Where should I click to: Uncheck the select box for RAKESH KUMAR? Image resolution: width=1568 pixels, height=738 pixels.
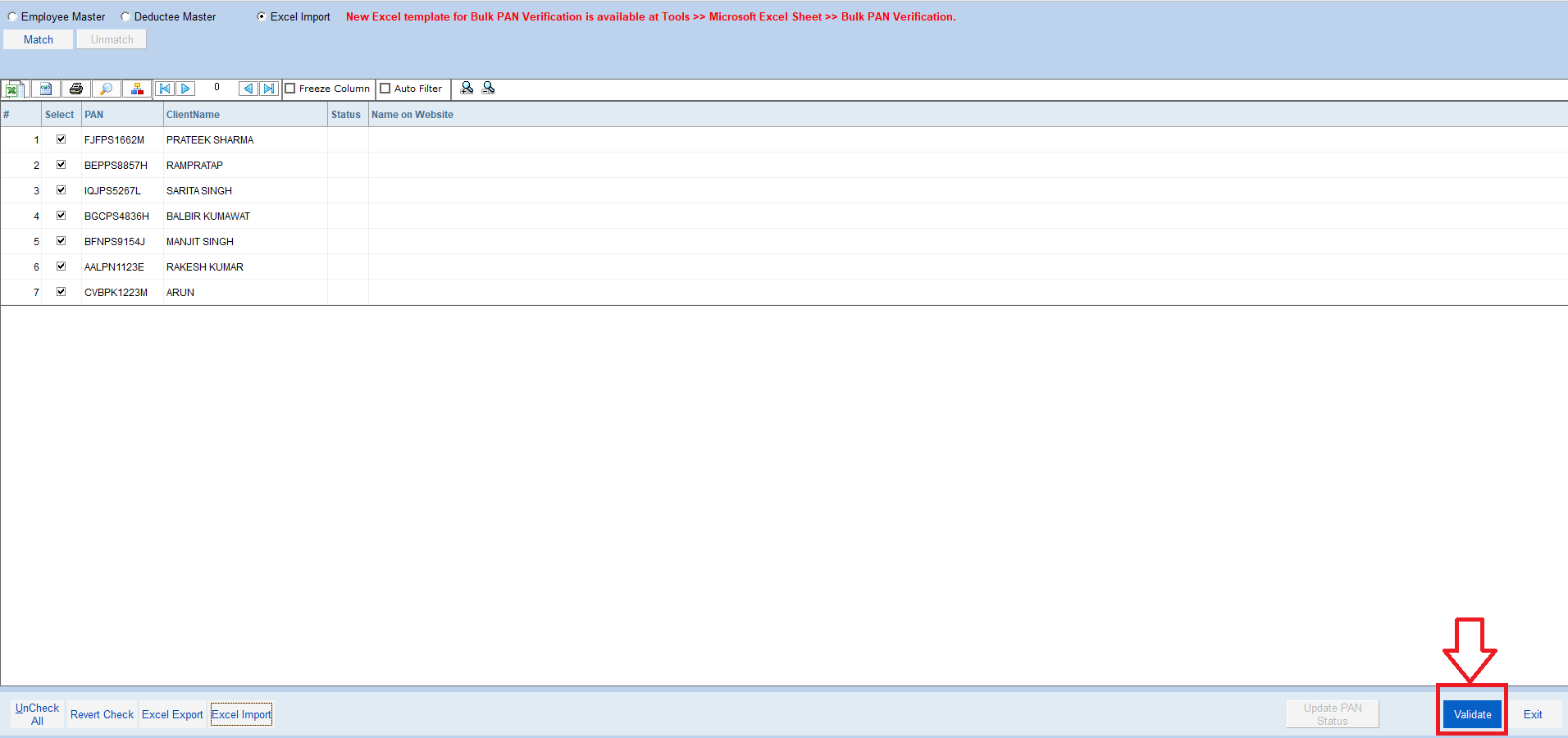point(61,266)
